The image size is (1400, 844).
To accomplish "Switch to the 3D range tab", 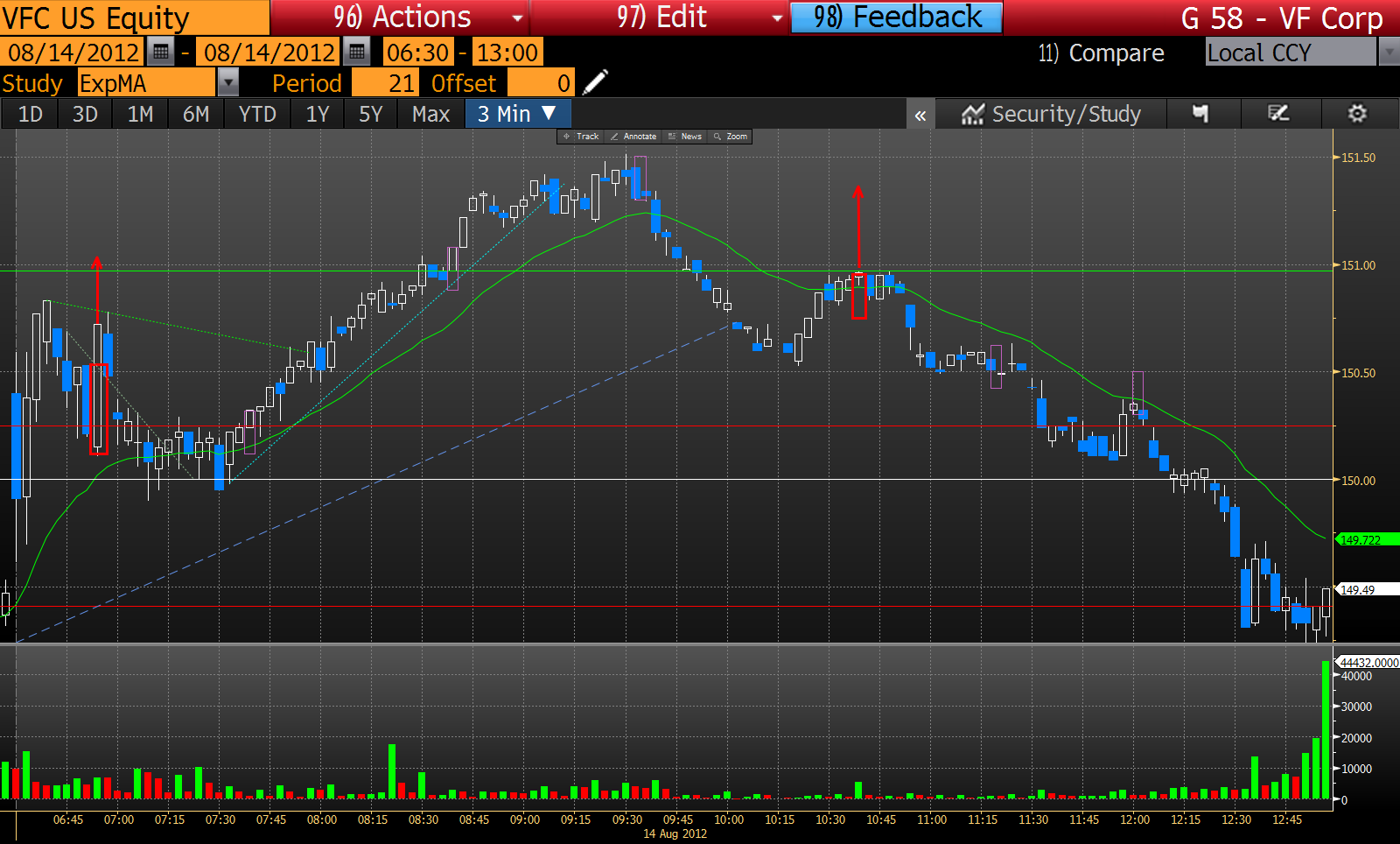I will click(x=85, y=114).
